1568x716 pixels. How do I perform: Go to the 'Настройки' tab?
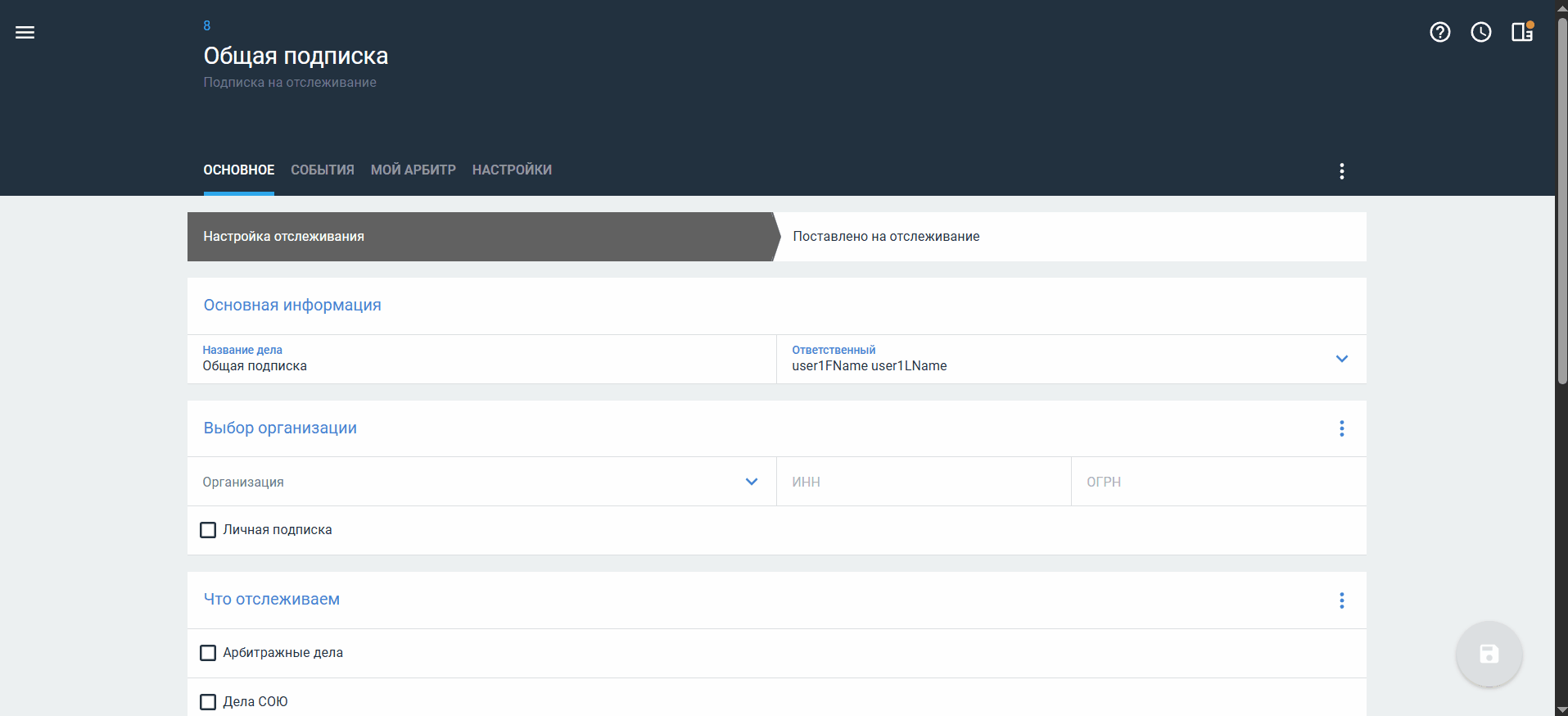click(x=512, y=170)
